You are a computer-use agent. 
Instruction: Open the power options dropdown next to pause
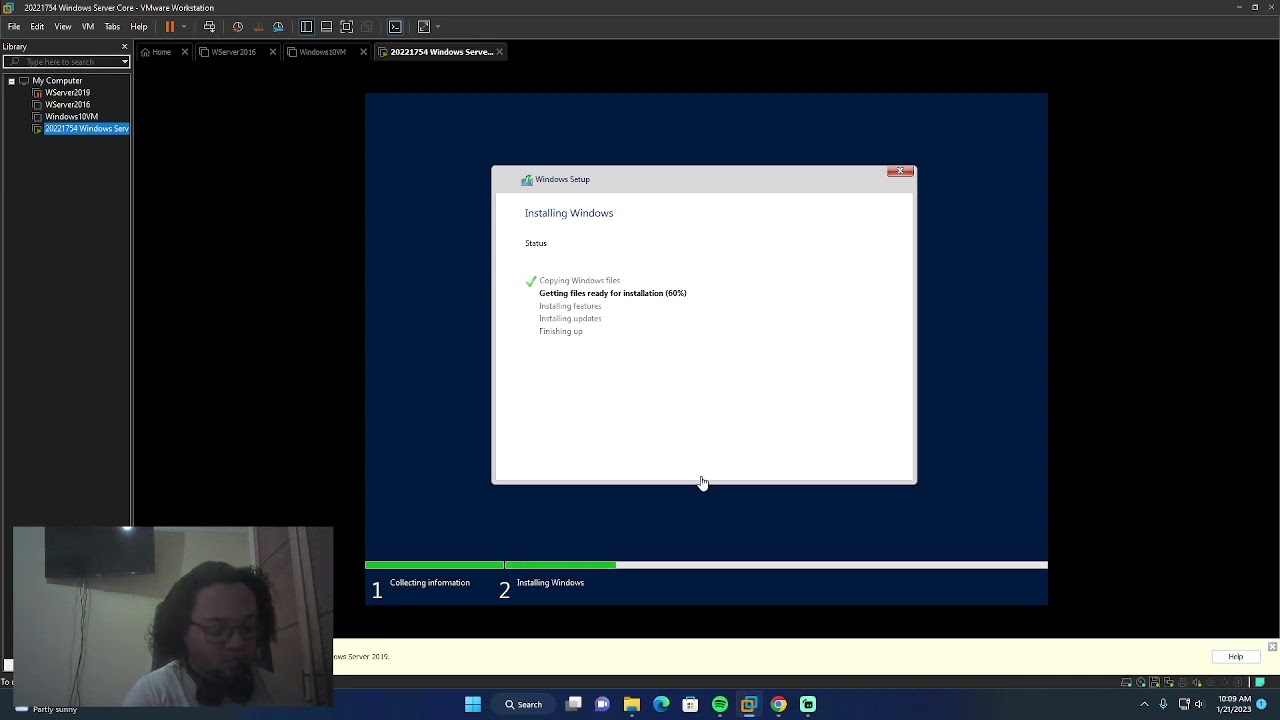coord(183,27)
